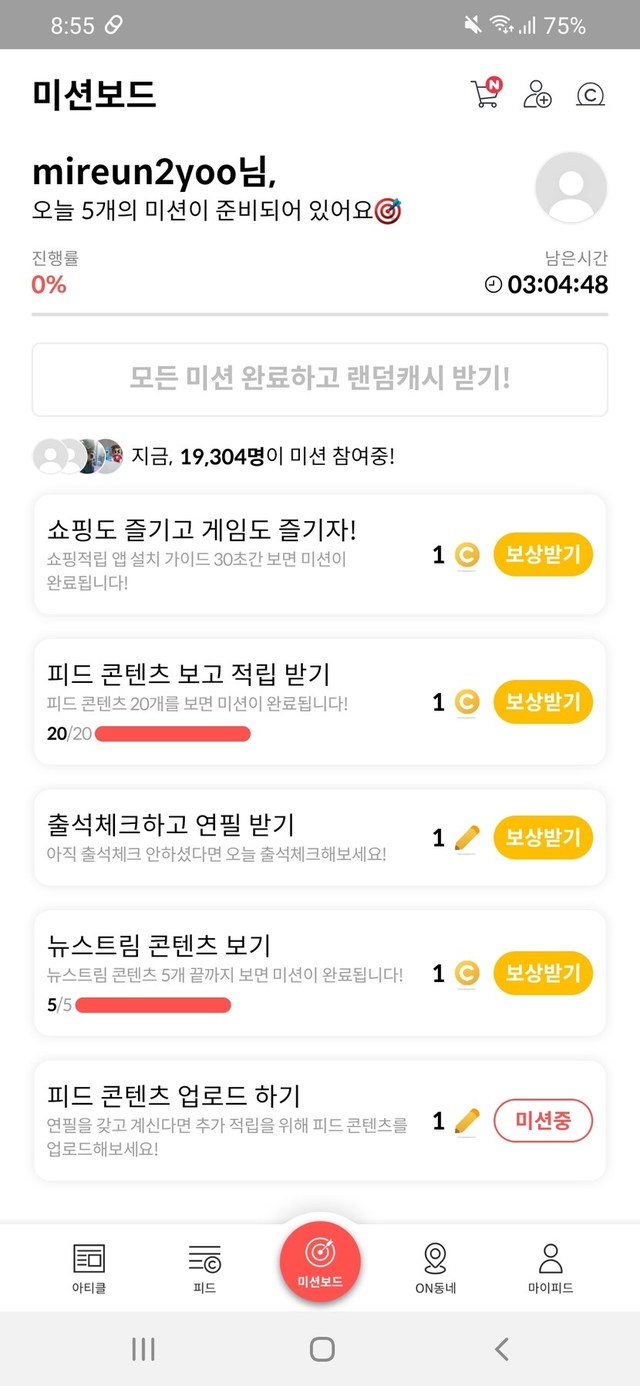This screenshot has height=1386, width=640.
Task: Tap the profile avatar picture
Action: pos(571,187)
